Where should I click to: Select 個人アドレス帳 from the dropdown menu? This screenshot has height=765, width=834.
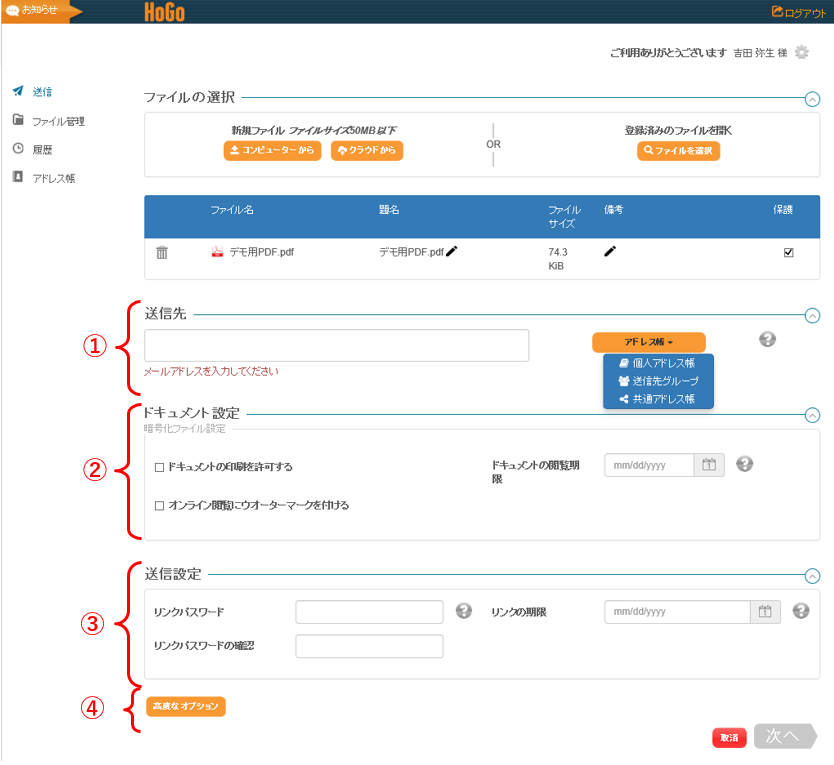657,363
